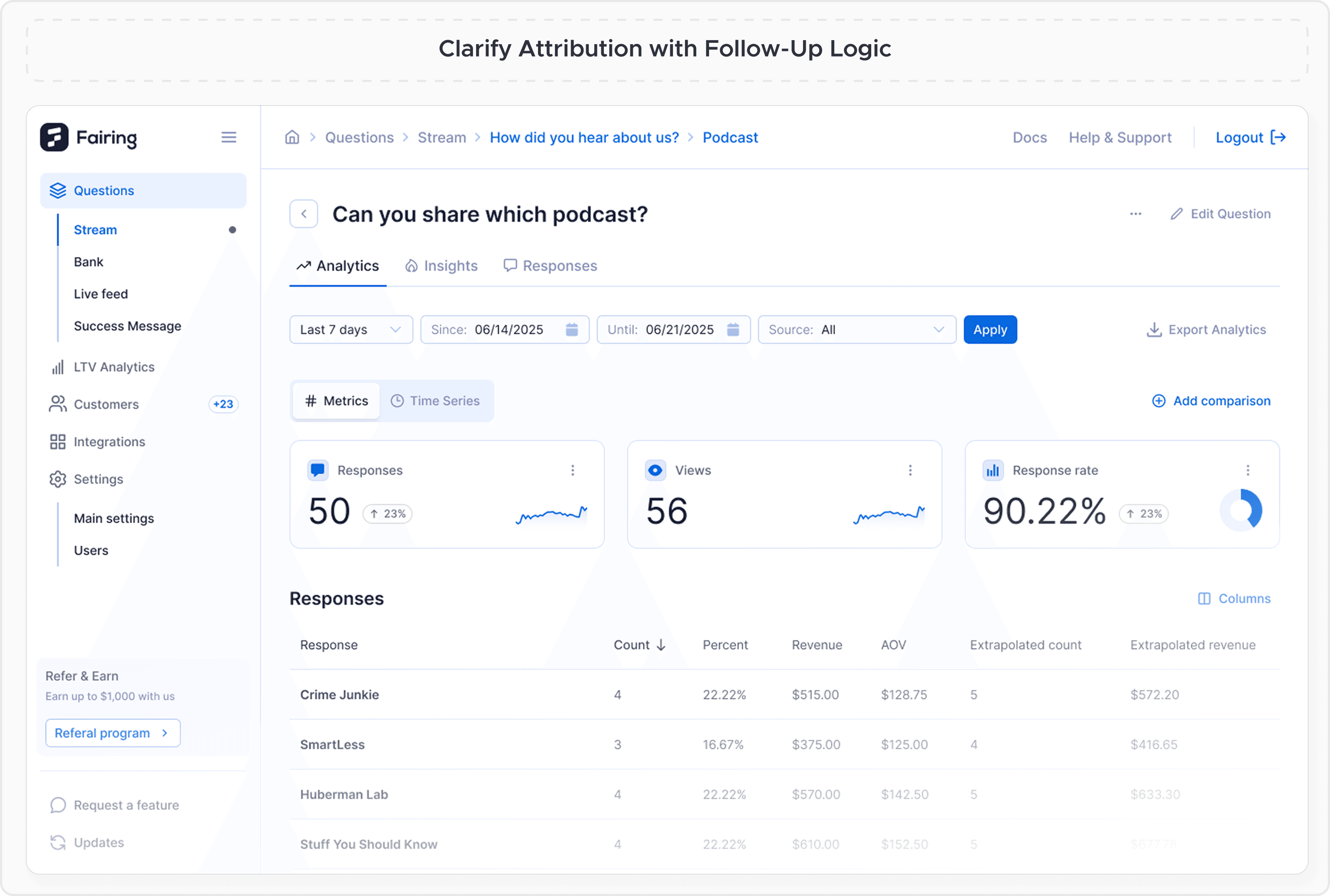The height and width of the screenshot is (896, 1330).
Task: Open the Responses card options menu
Action: [x=573, y=470]
